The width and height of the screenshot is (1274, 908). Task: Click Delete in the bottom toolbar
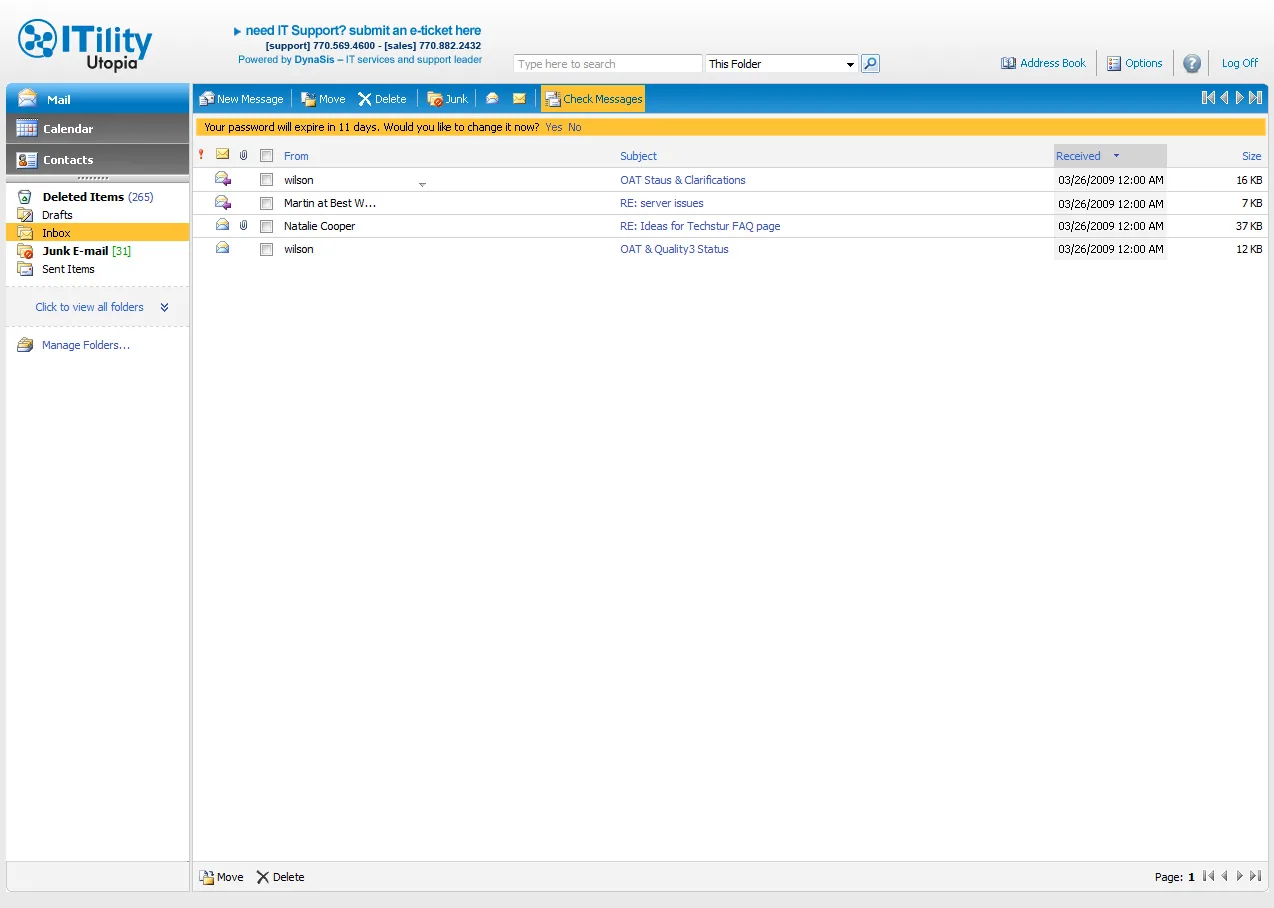(x=280, y=877)
